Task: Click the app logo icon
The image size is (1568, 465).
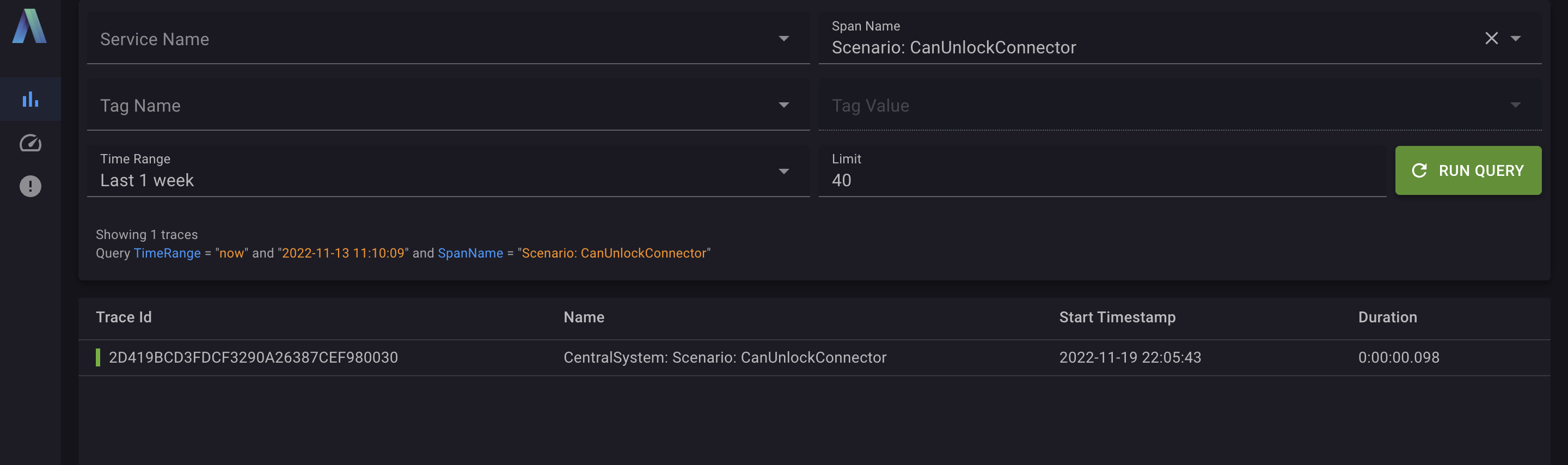Action: point(29,27)
